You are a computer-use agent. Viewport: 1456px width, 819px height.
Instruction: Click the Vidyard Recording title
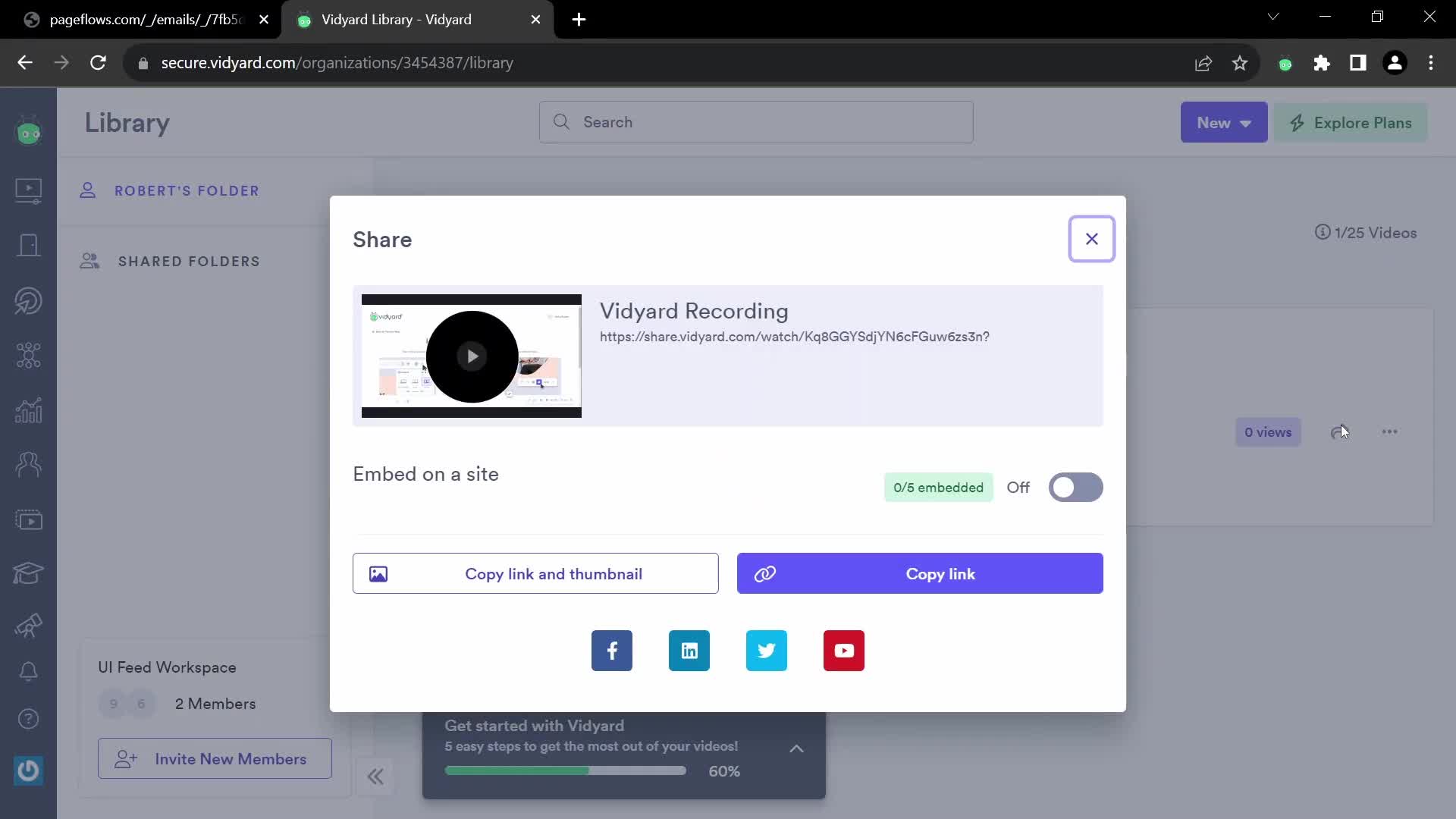click(x=694, y=311)
